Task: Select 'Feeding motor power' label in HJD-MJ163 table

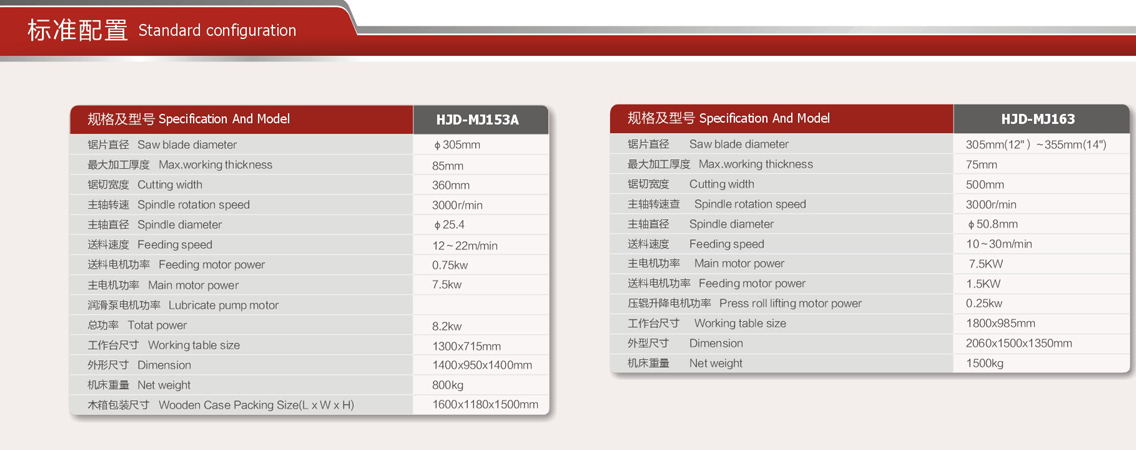Action: 752,283
